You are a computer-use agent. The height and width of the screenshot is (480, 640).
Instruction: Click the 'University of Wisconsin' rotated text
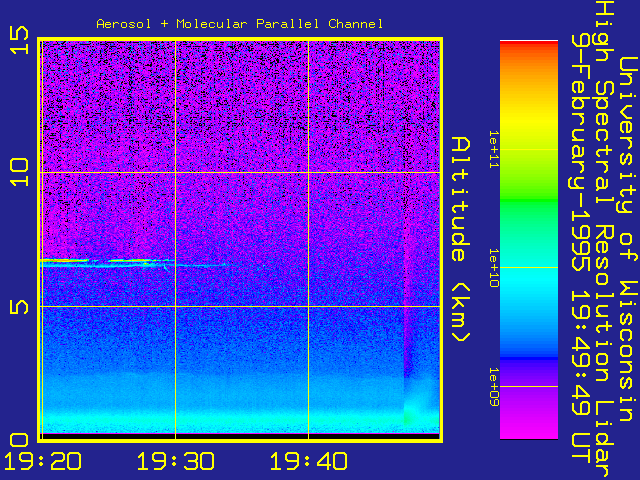click(629, 239)
